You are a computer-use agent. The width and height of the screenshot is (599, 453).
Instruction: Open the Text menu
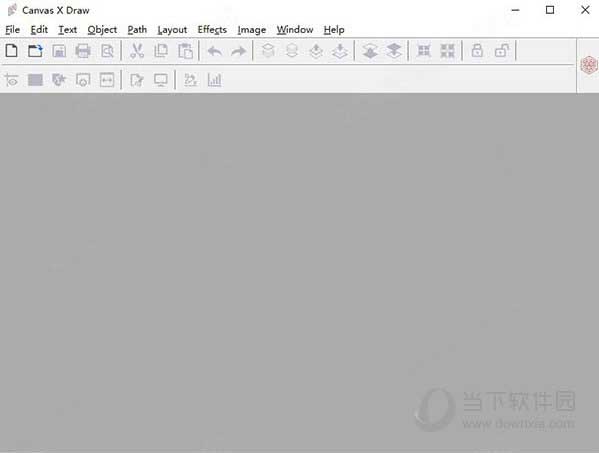(68, 30)
